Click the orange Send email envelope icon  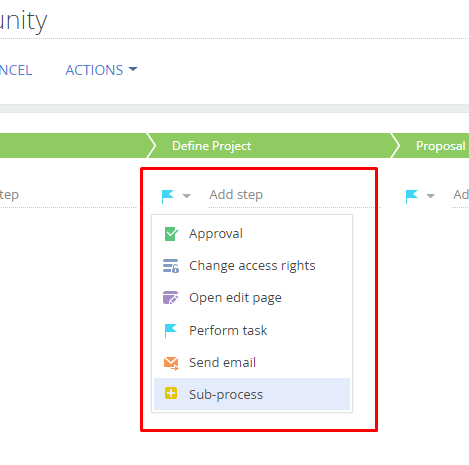(171, 363)
